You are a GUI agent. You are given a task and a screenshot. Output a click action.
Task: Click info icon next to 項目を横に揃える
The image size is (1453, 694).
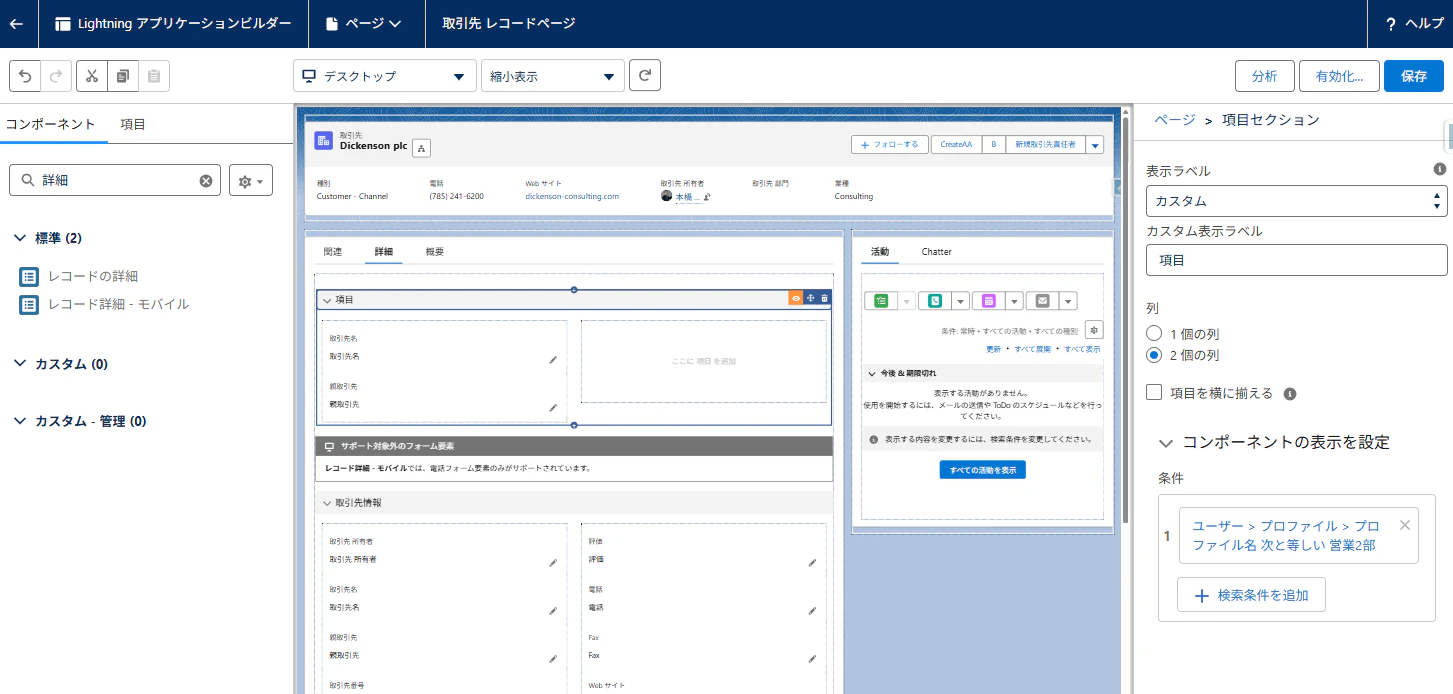[x=1290, y=394]
